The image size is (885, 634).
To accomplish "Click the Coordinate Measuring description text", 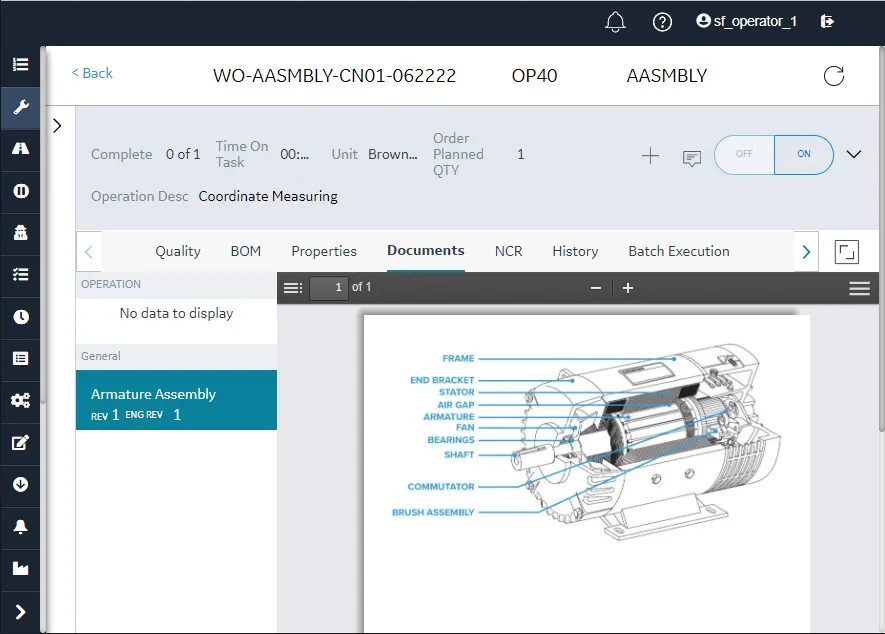I will (x=268, y=196).
